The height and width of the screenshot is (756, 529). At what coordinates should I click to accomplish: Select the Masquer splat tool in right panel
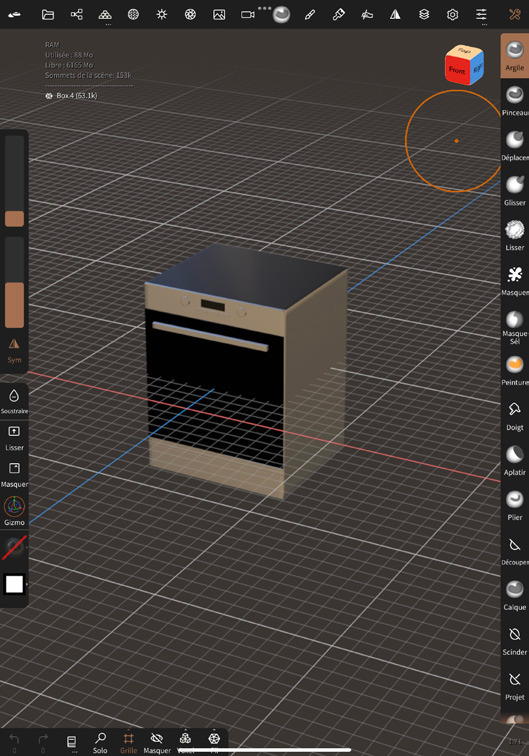point(515,280)
